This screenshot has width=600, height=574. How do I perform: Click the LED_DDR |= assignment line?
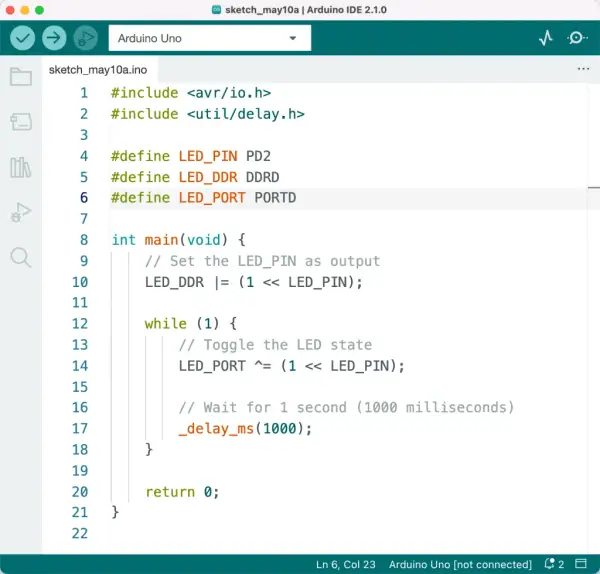253,282
